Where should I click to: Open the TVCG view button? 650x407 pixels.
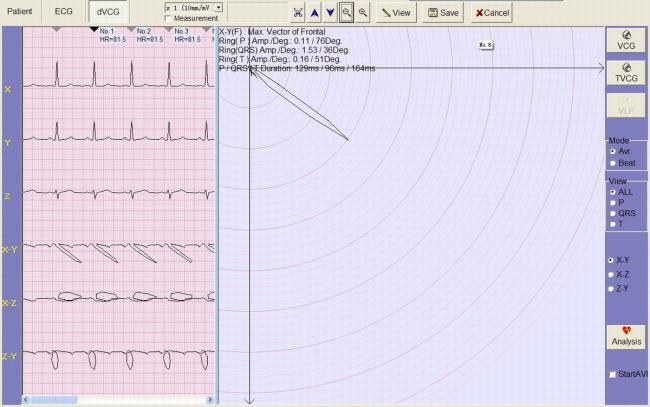625,72
